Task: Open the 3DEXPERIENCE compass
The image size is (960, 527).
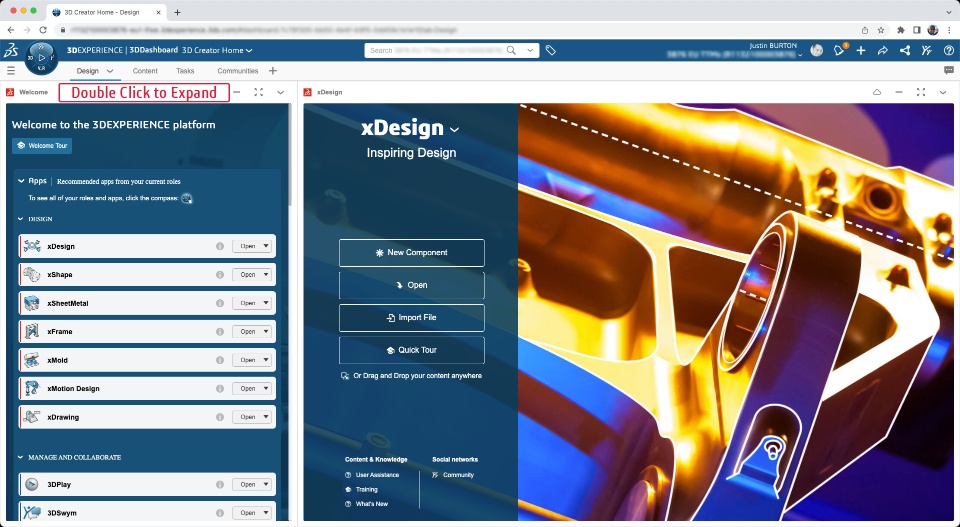Action: (x=41, y=58)
